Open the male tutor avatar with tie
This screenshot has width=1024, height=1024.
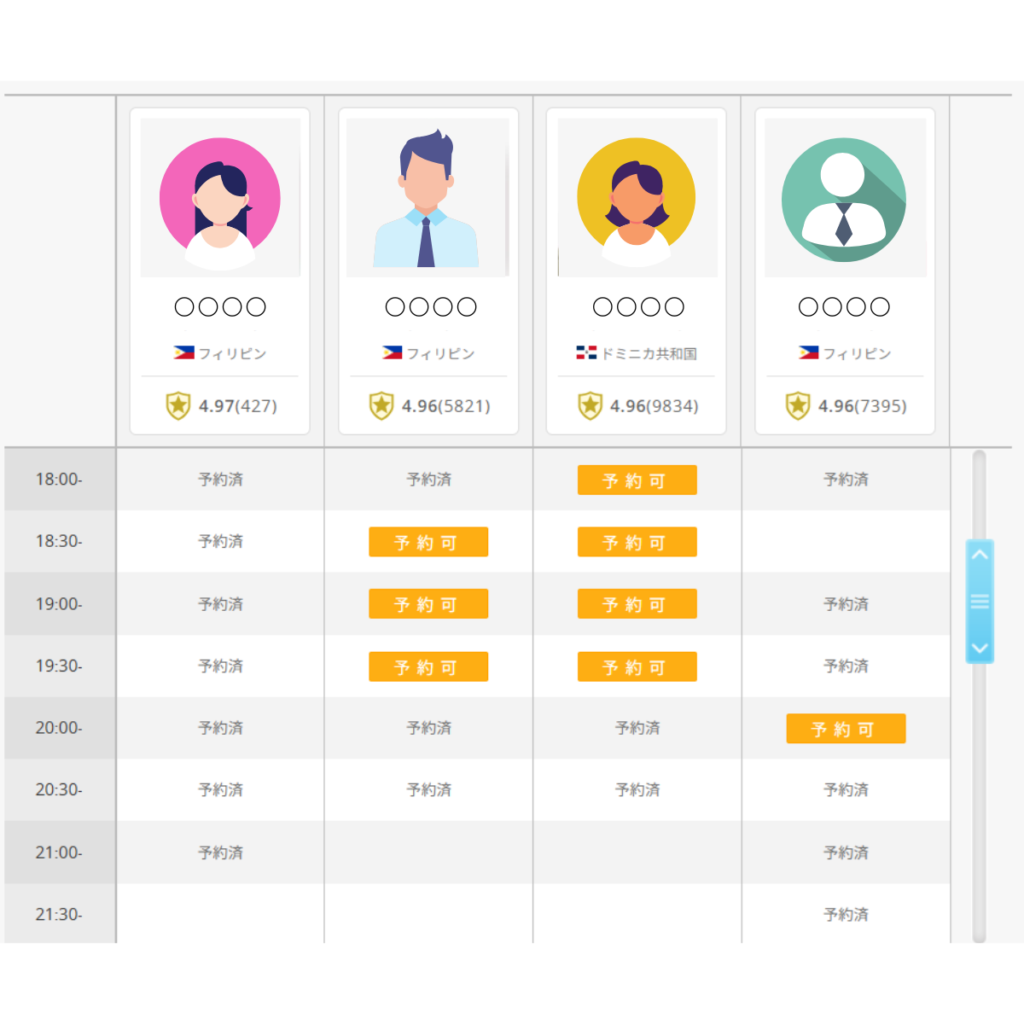[427, 198]
